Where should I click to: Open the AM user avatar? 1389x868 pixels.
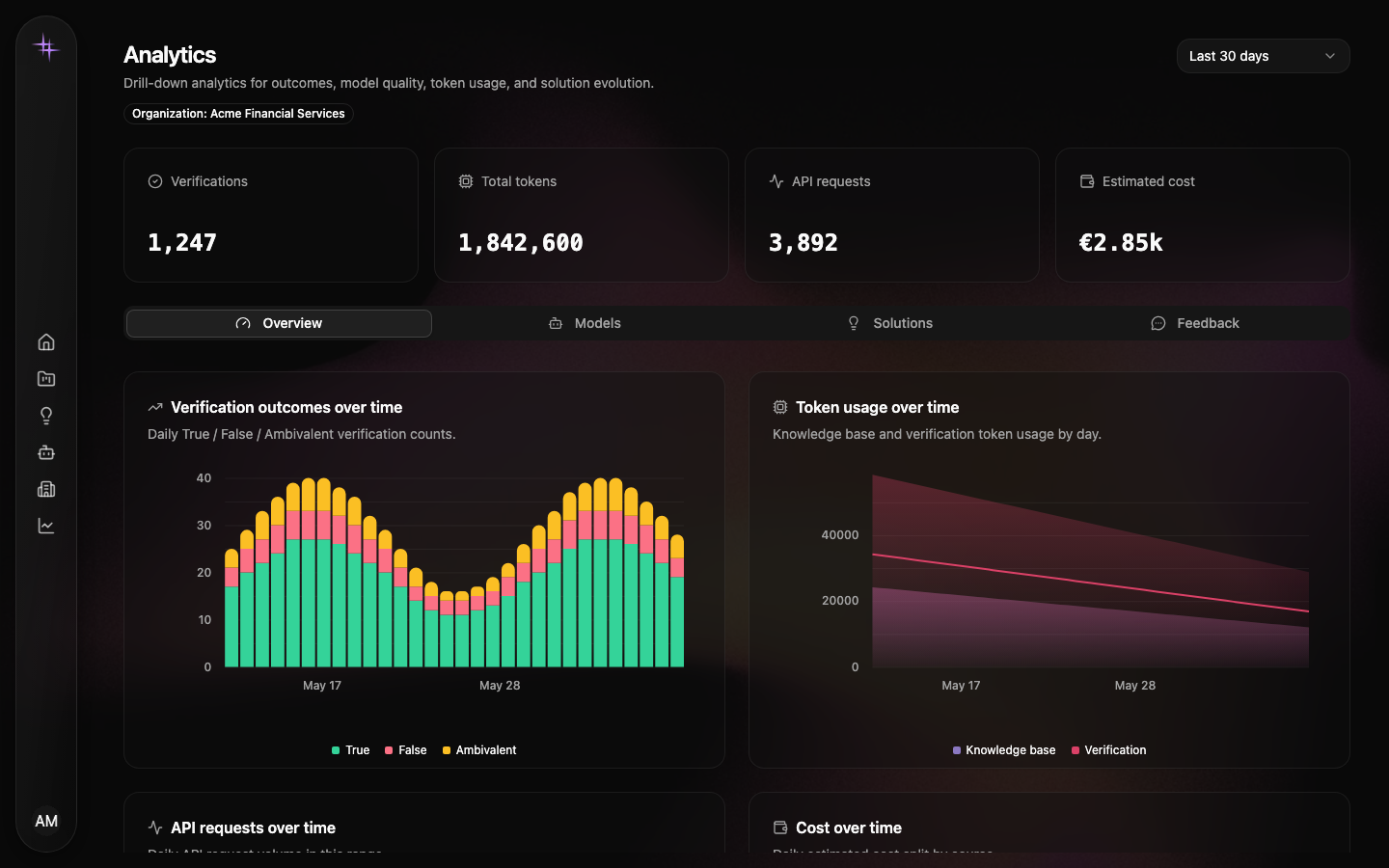[46, 821]
